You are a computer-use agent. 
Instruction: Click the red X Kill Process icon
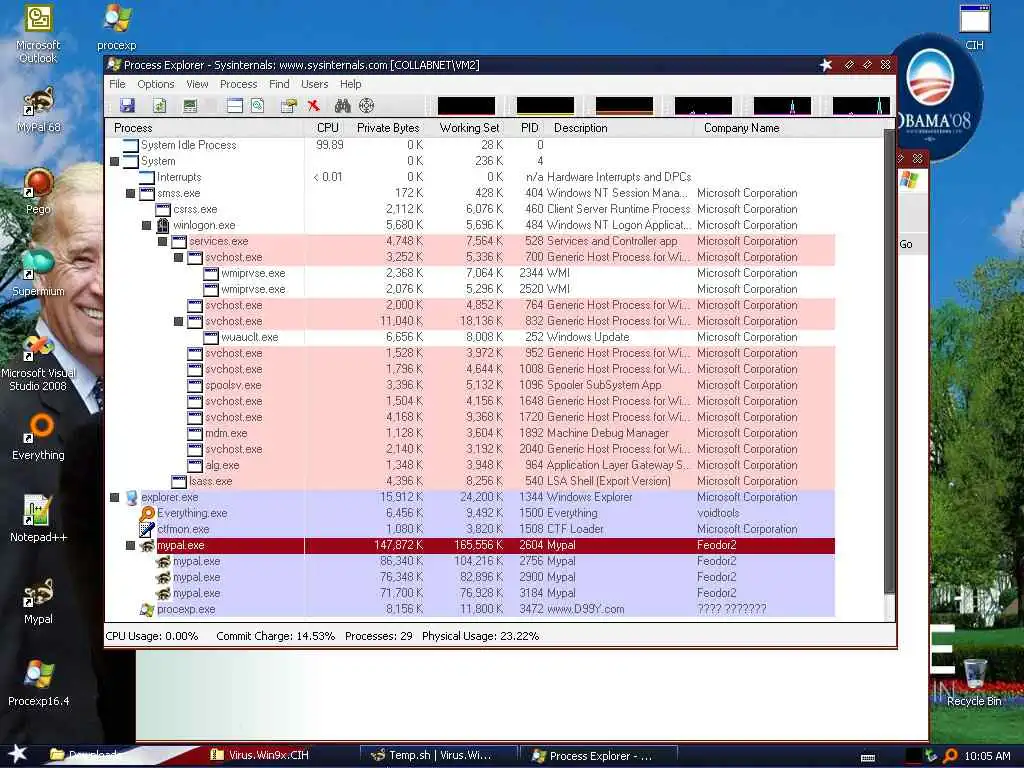[x=313, y=106]
